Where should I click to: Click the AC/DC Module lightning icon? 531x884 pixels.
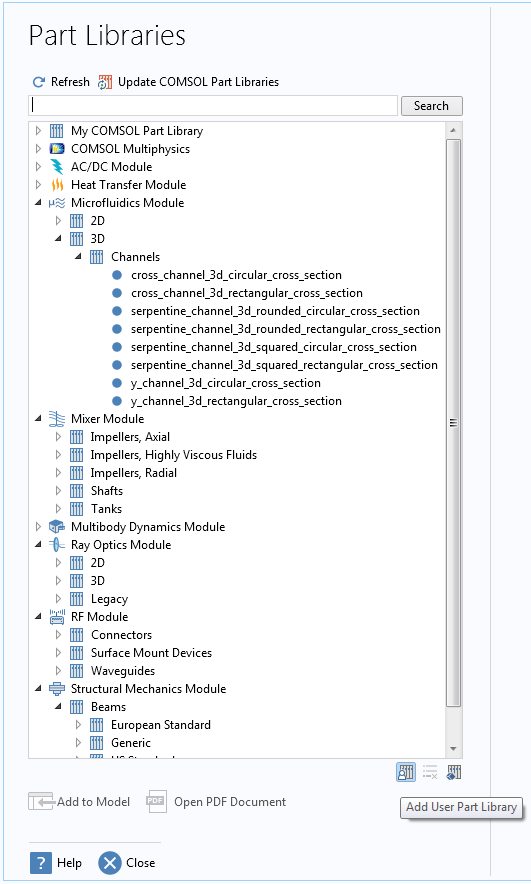(x=57, y=167)
